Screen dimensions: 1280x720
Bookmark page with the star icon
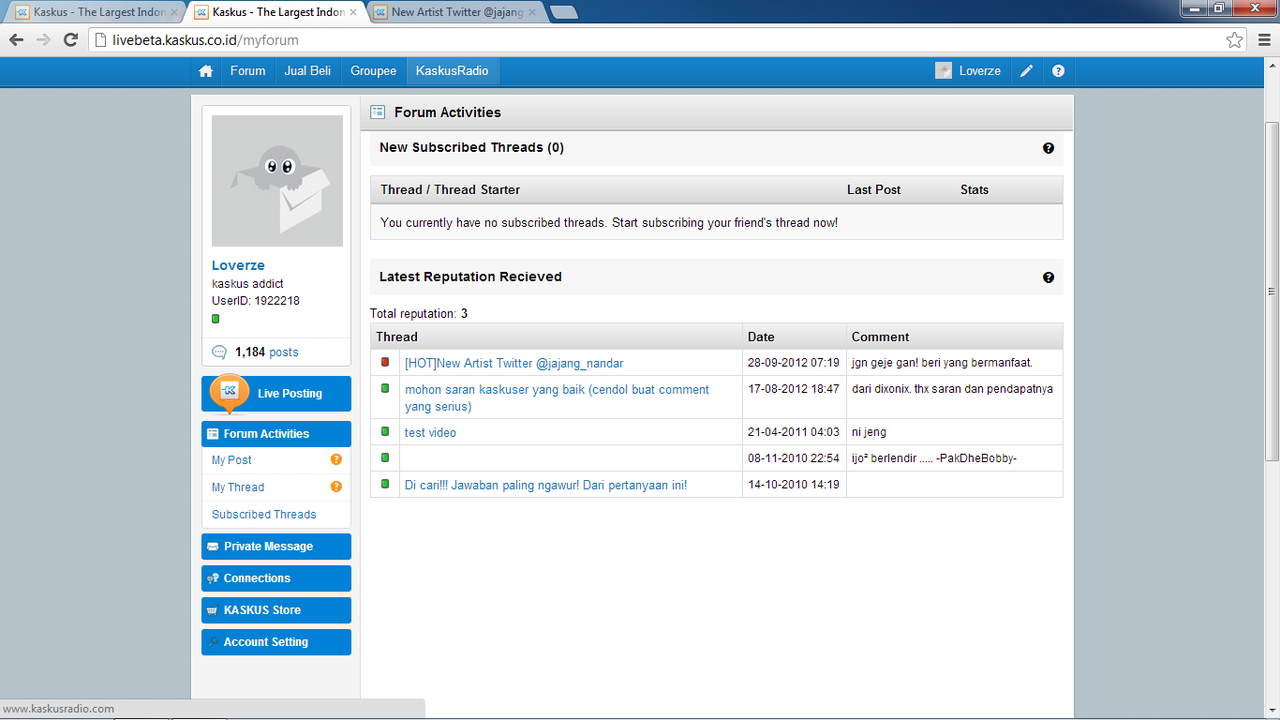pos(1235,40)
